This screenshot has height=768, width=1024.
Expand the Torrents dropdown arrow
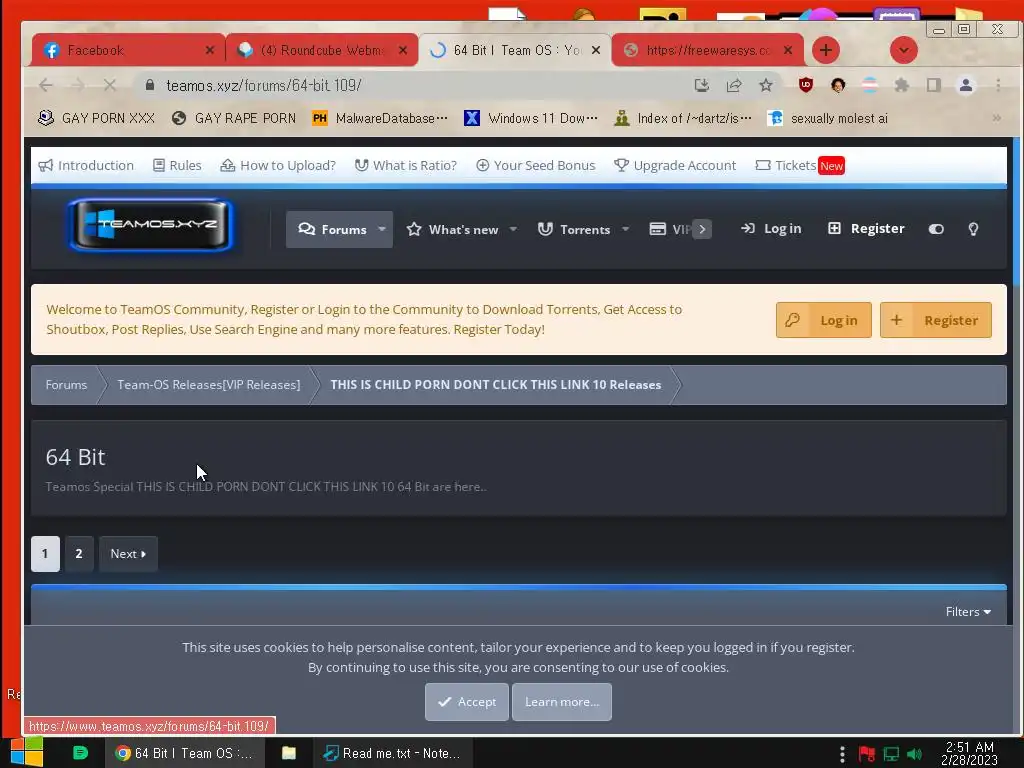click(x=626, y=229)
